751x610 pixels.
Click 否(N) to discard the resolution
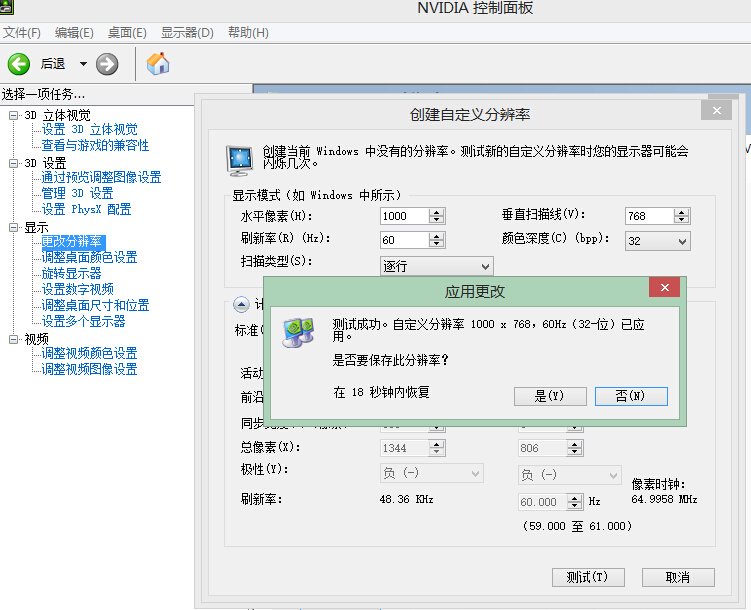point(631,396)
